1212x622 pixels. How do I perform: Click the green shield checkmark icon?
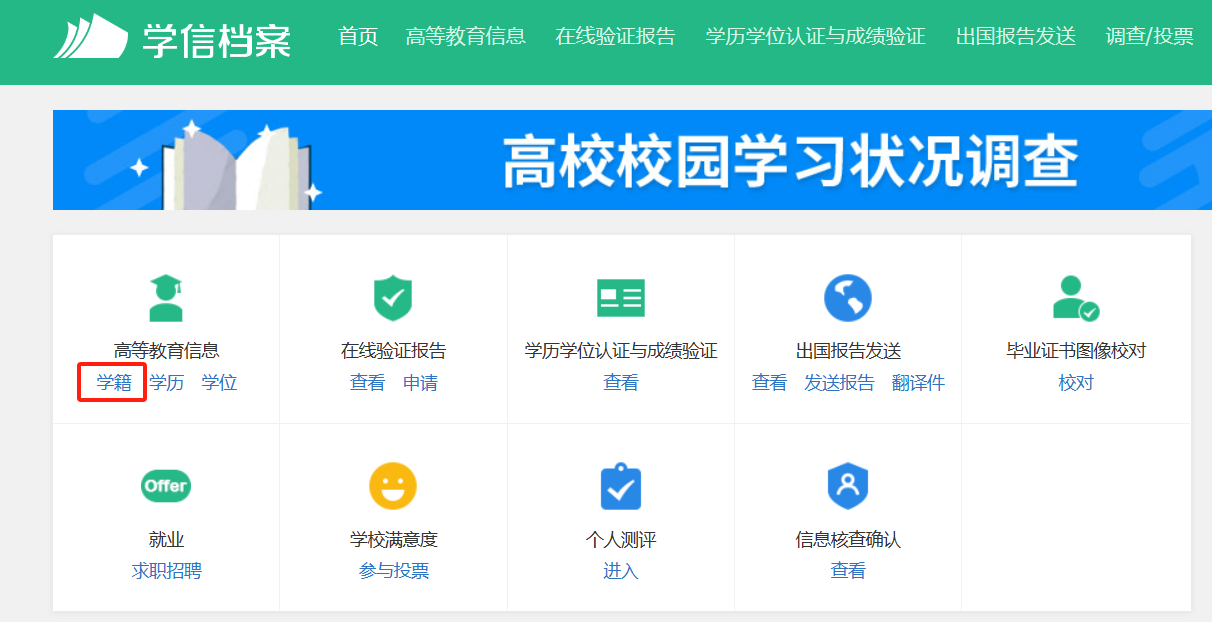point(393,298)
